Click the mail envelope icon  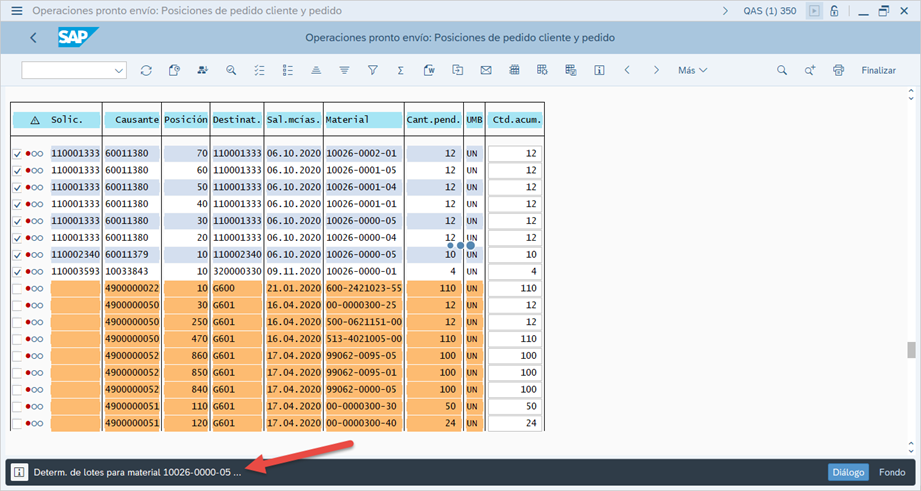485,70
